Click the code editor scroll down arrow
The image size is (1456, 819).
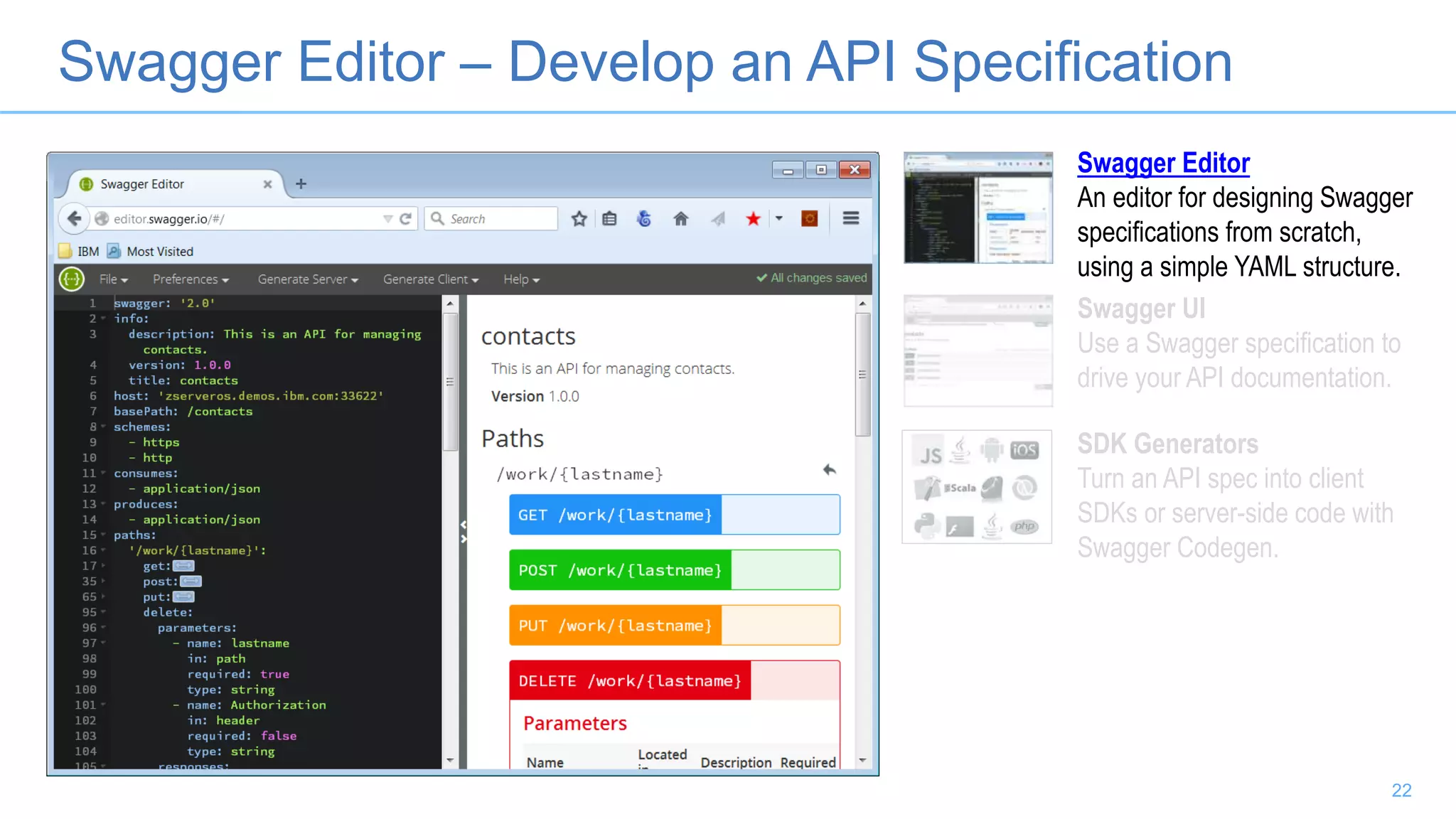pos(450,760)
